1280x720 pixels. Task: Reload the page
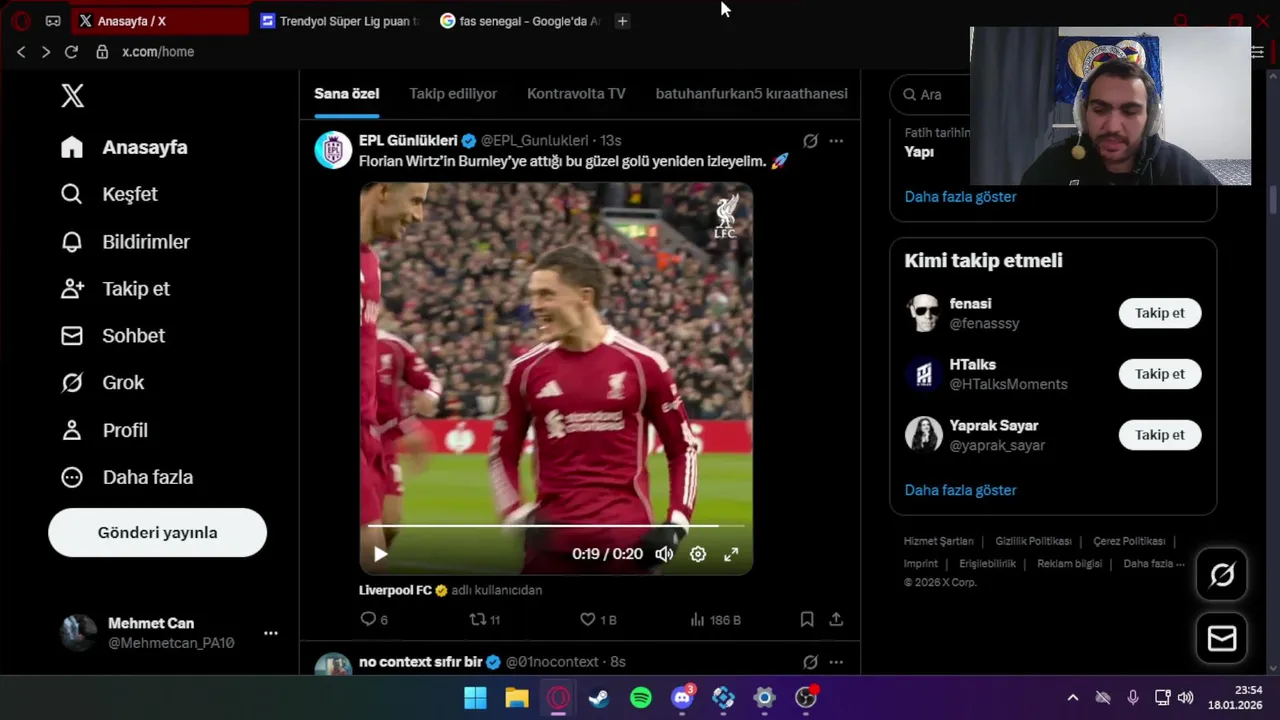(x=71, y=52)
